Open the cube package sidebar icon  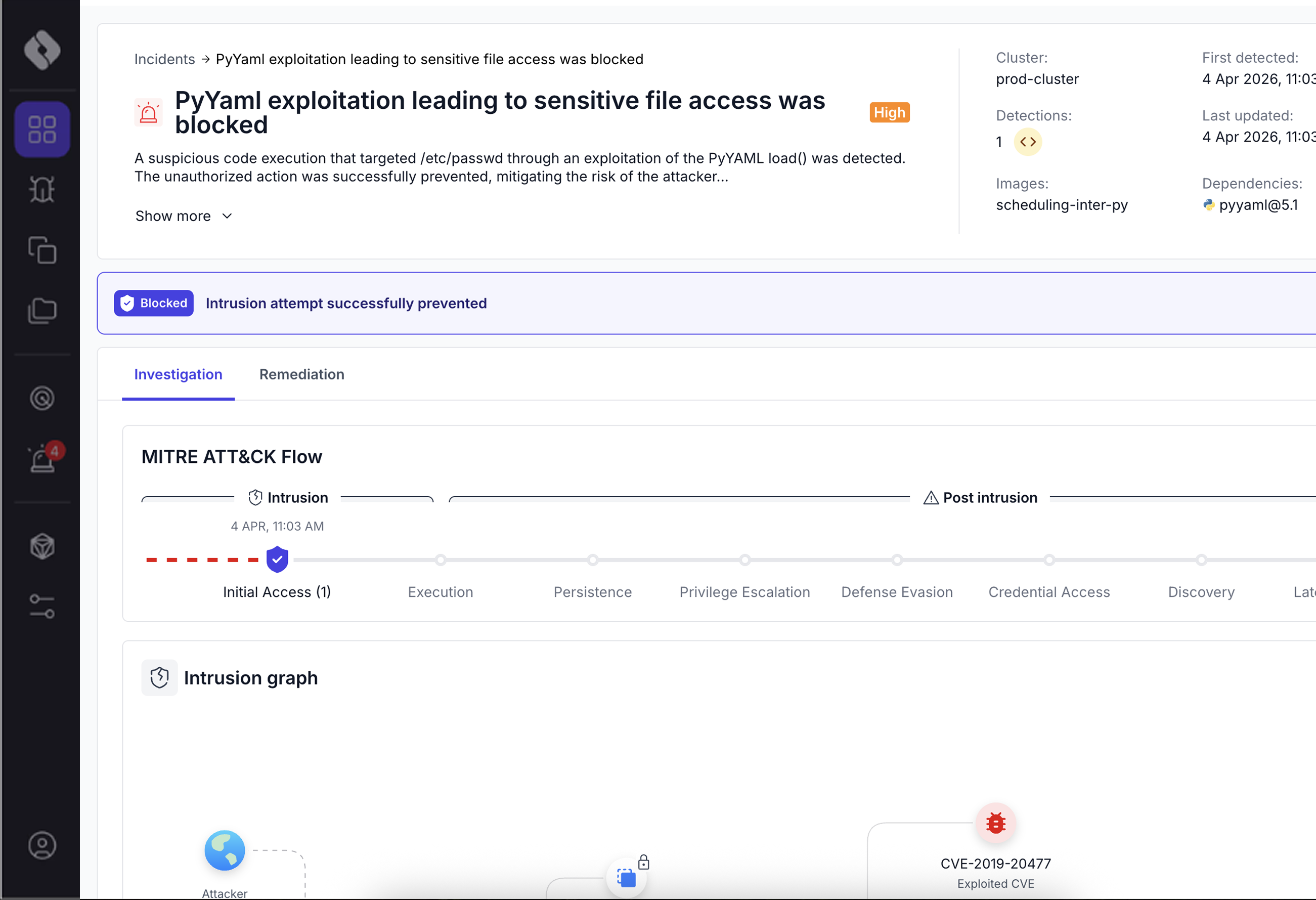(42, 546)
